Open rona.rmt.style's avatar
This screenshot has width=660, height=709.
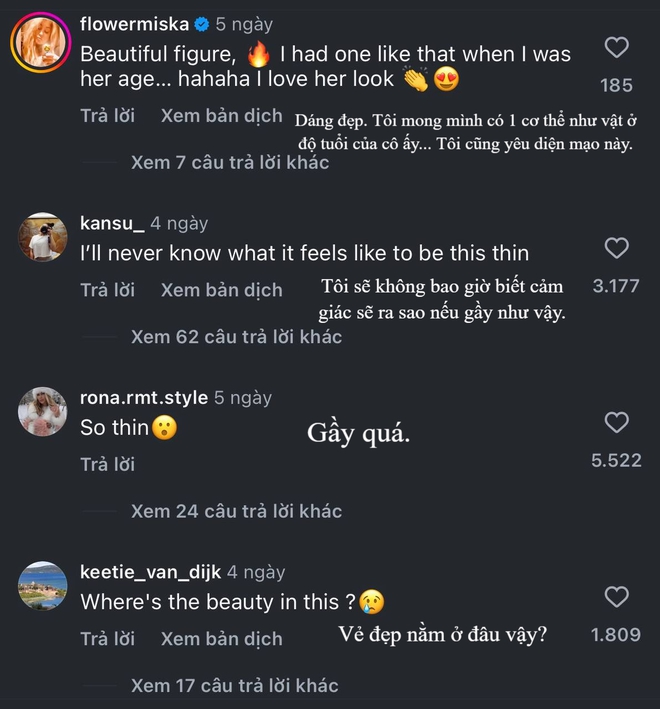pyautogui.click(x=42, y=411)
